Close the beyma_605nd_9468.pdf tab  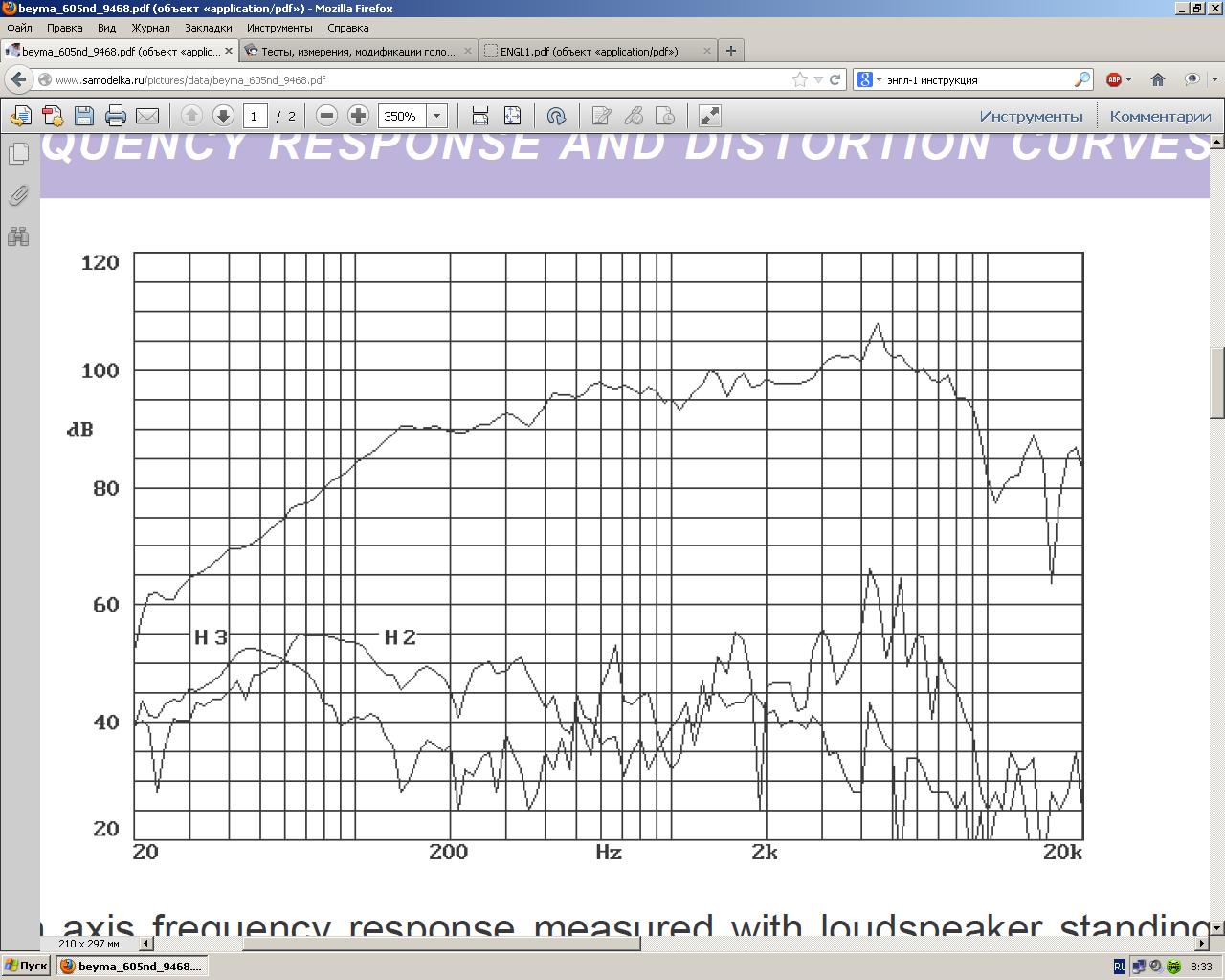pyautogui.click(x=229, y=51)
